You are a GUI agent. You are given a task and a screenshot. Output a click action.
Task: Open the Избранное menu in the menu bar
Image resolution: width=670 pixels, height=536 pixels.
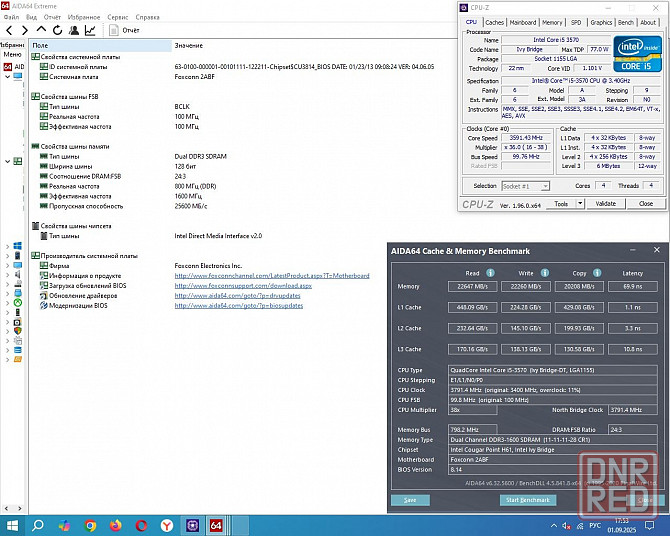click(85, 17)
